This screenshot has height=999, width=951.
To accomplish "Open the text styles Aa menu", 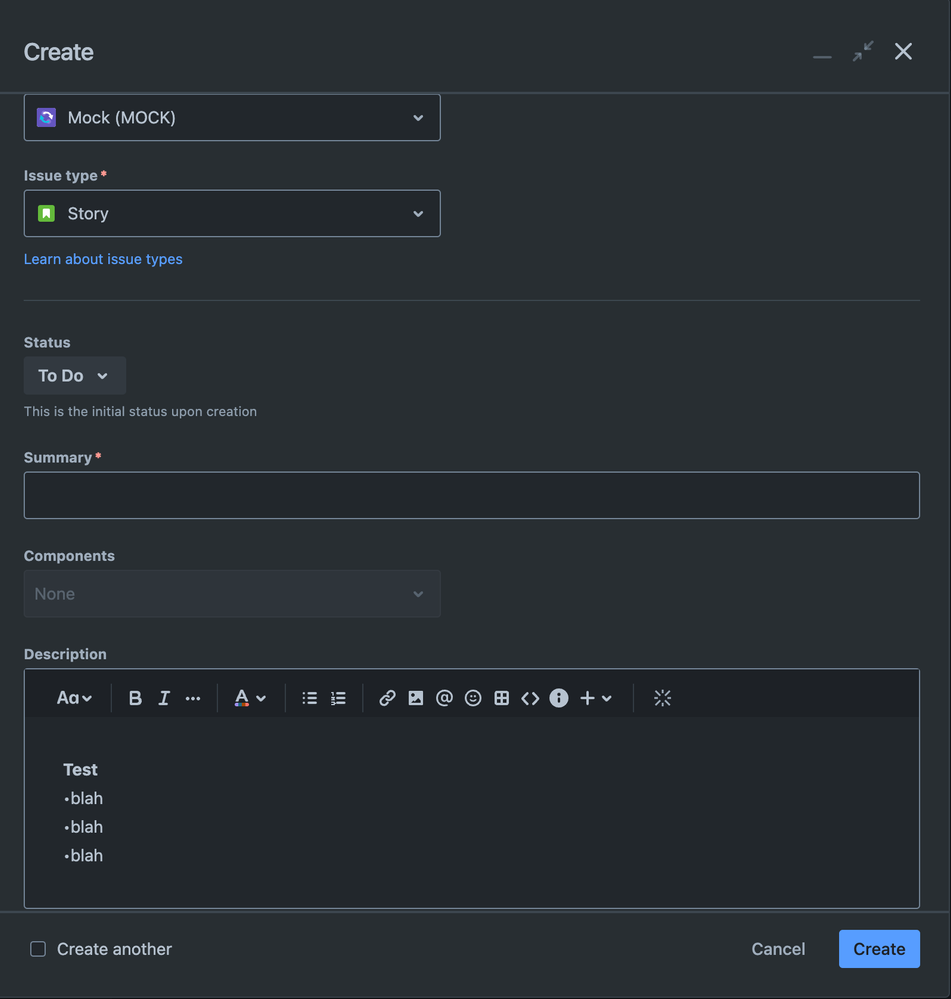I will 74,698.
